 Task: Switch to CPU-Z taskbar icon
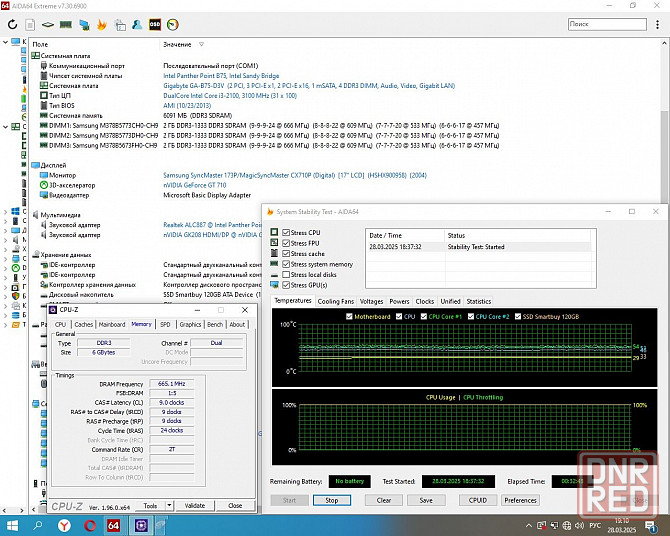(141, 525)
